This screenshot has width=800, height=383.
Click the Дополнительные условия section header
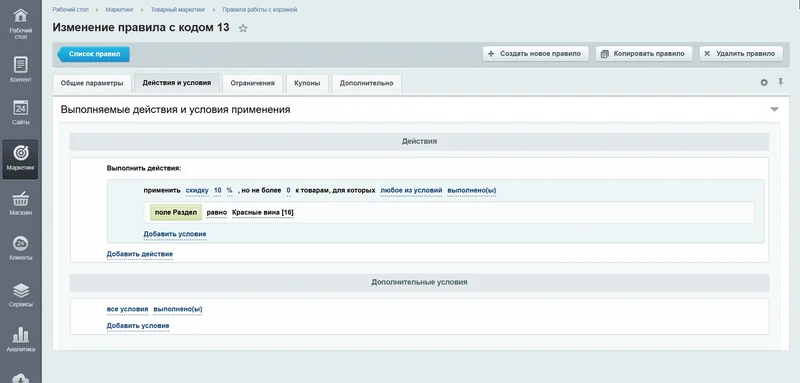coord(419,282)
